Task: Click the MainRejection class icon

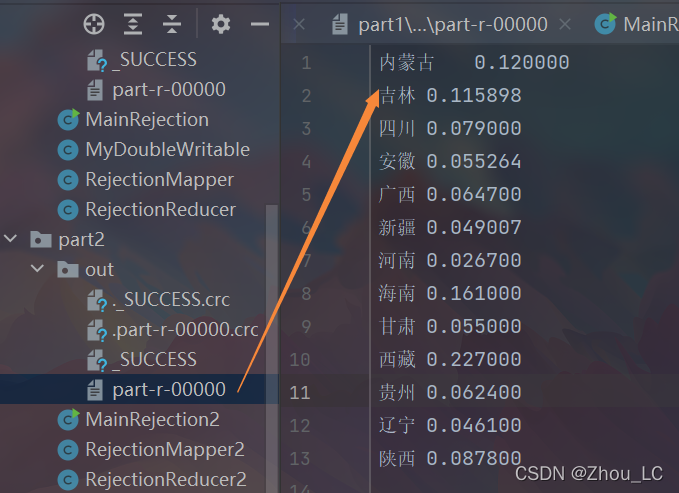Action: [x=68, y=120]
